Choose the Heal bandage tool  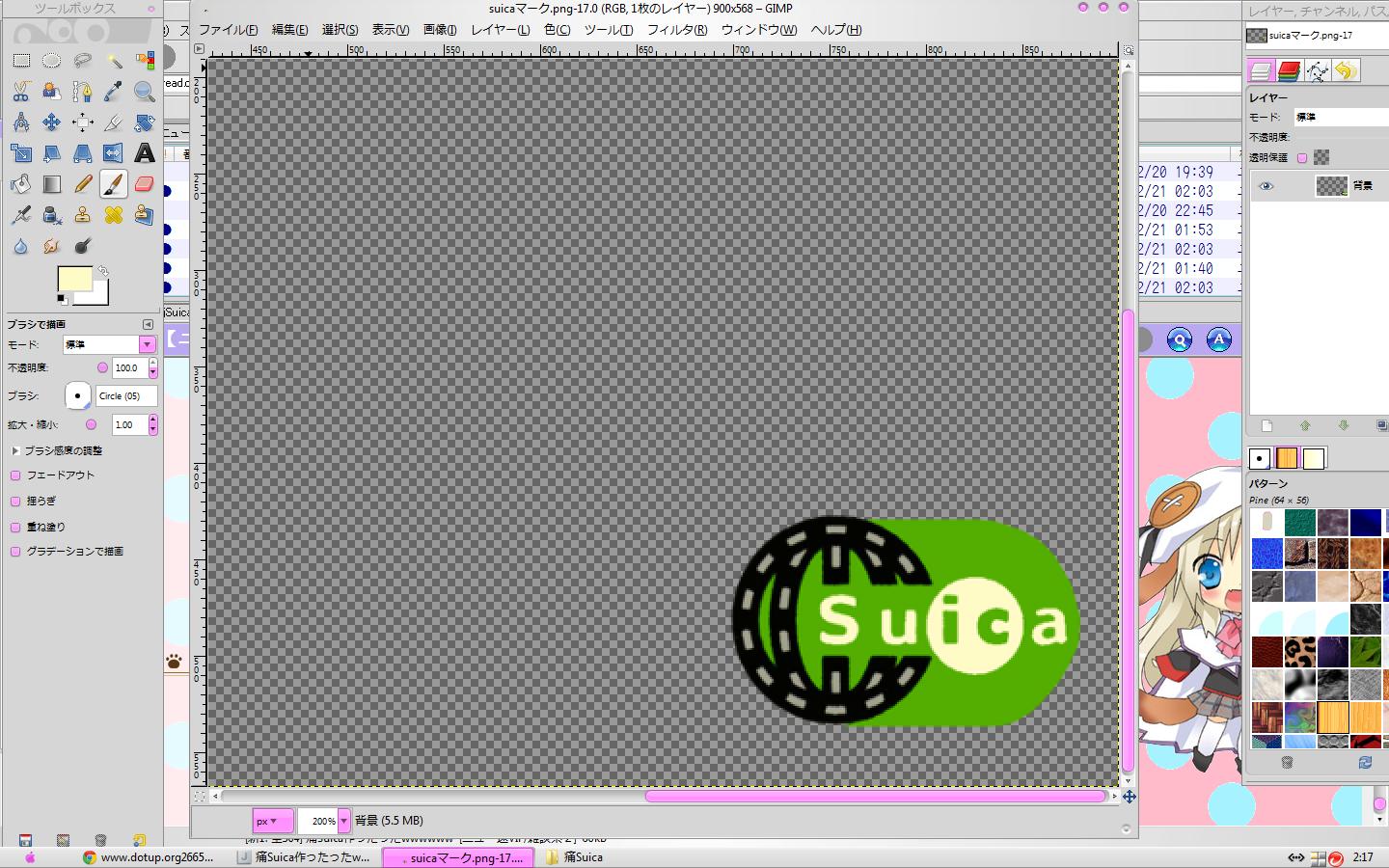point(114,215)
